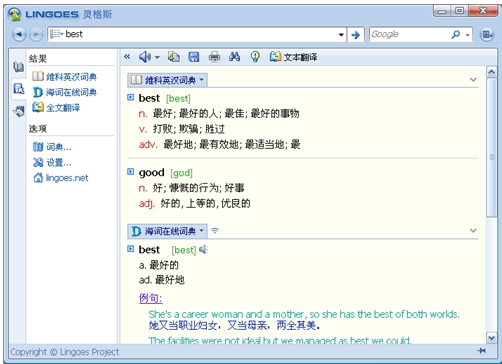Image resolution: width=502 pixels, height=364 pixels.
Task: Click the scrollbar down arrow
Action: click(x=491, y=338)
